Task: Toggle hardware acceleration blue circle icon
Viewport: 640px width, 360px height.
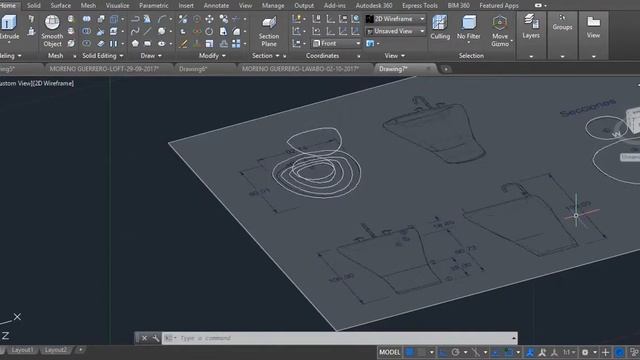Action: point(619,352)
